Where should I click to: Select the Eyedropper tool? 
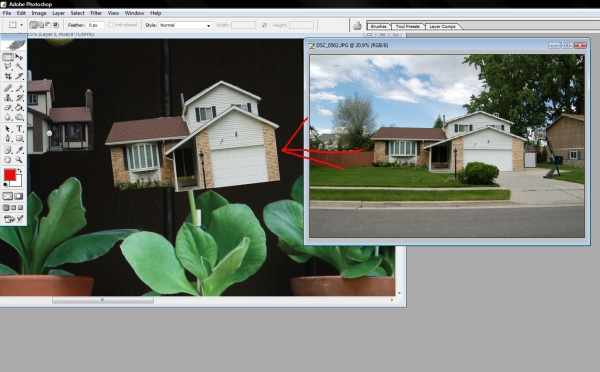[x=19, y=150]
